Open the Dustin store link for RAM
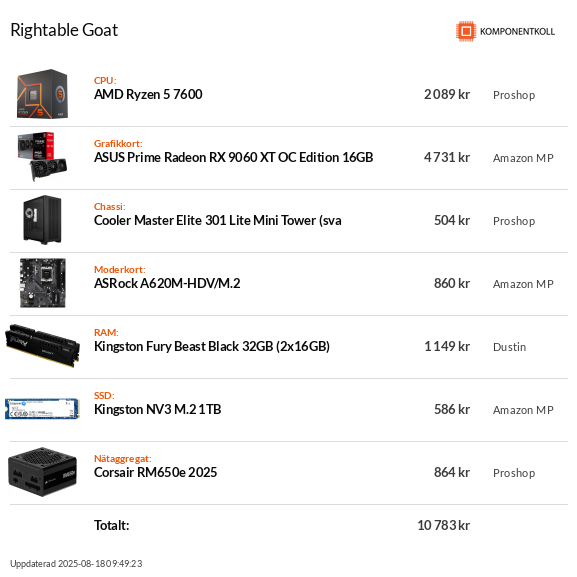577x577 pixels. click(x=509, y=347)
